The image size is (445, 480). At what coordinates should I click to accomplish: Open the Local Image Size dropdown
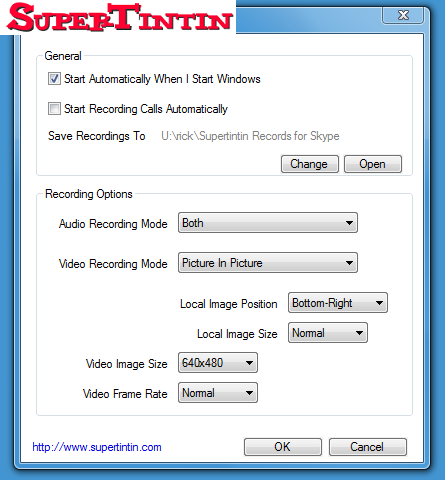pos(328,333)
